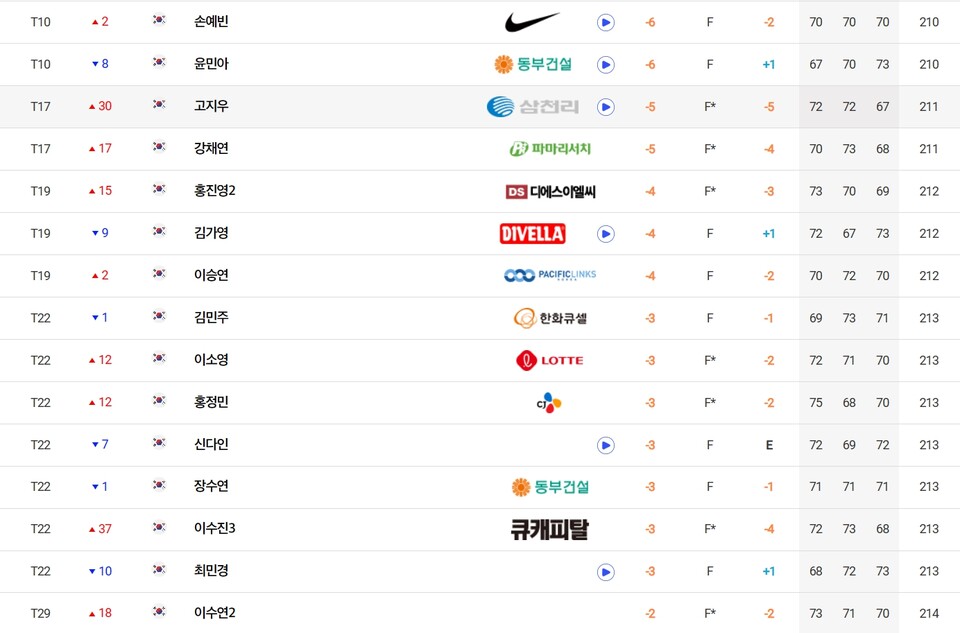Play video for 손예빈
Viewport: 960px width, 633px height.
pos(605,22)
